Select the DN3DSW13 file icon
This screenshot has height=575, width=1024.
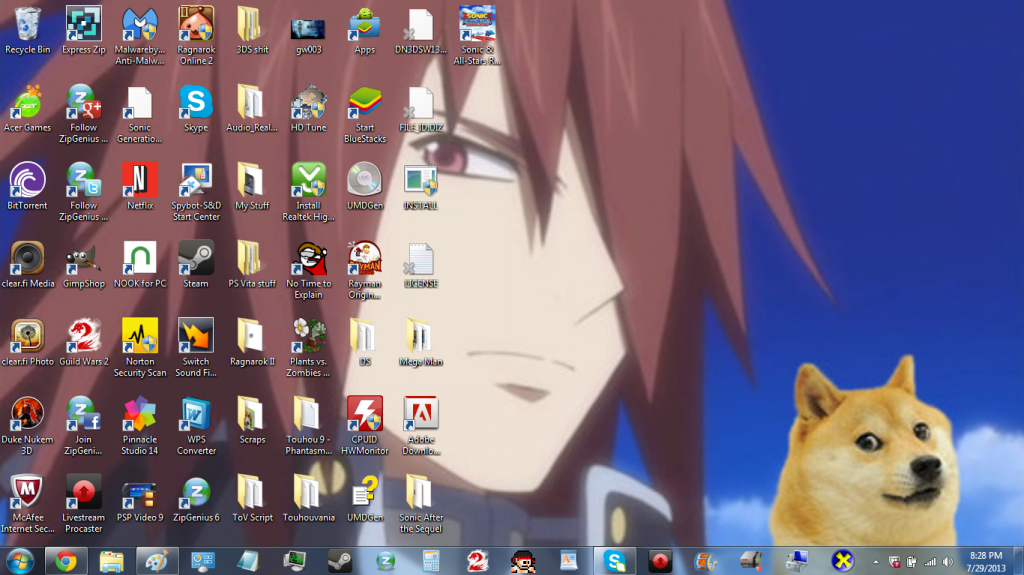tap(421, 31)
